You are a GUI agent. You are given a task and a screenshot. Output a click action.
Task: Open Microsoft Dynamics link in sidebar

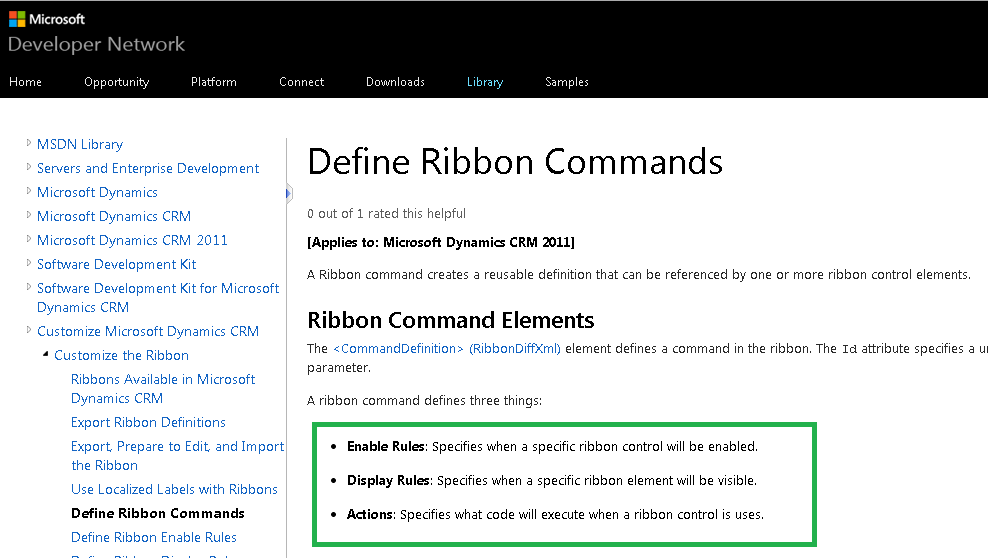tap(97, 192)
